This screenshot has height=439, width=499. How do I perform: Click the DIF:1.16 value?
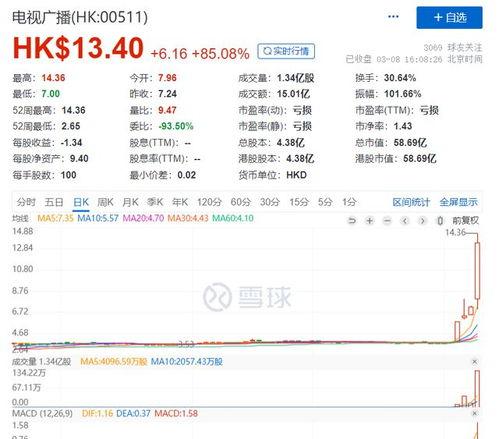(97, 414)
